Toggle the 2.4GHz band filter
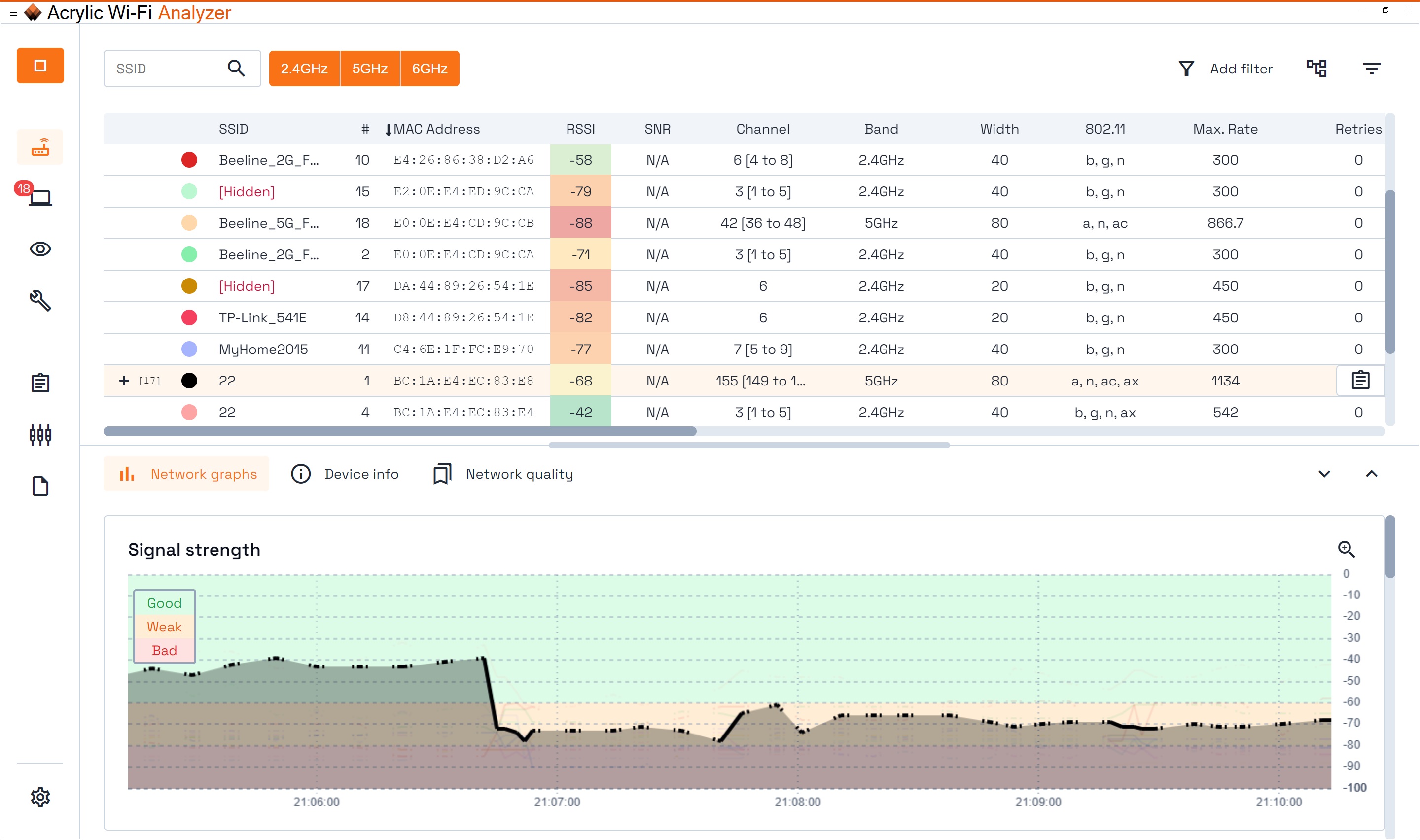Image resolution: width=1420 pixels, height=840 pixels. 304,69
